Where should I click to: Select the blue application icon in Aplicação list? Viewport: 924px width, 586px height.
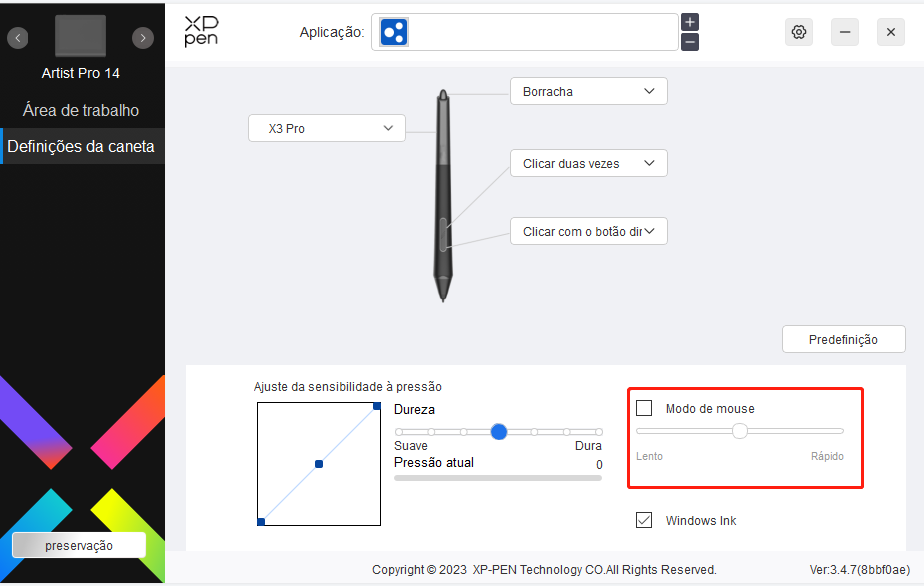(x=394, y=32)
